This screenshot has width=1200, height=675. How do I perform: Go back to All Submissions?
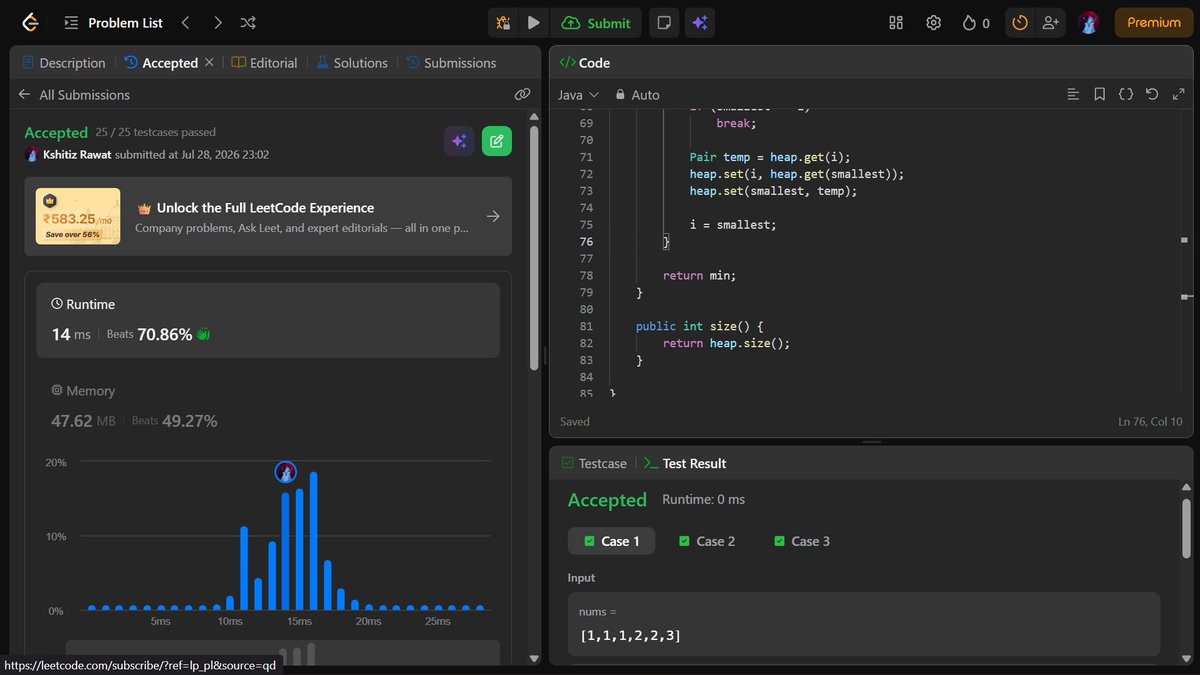(x=74, y=94)
